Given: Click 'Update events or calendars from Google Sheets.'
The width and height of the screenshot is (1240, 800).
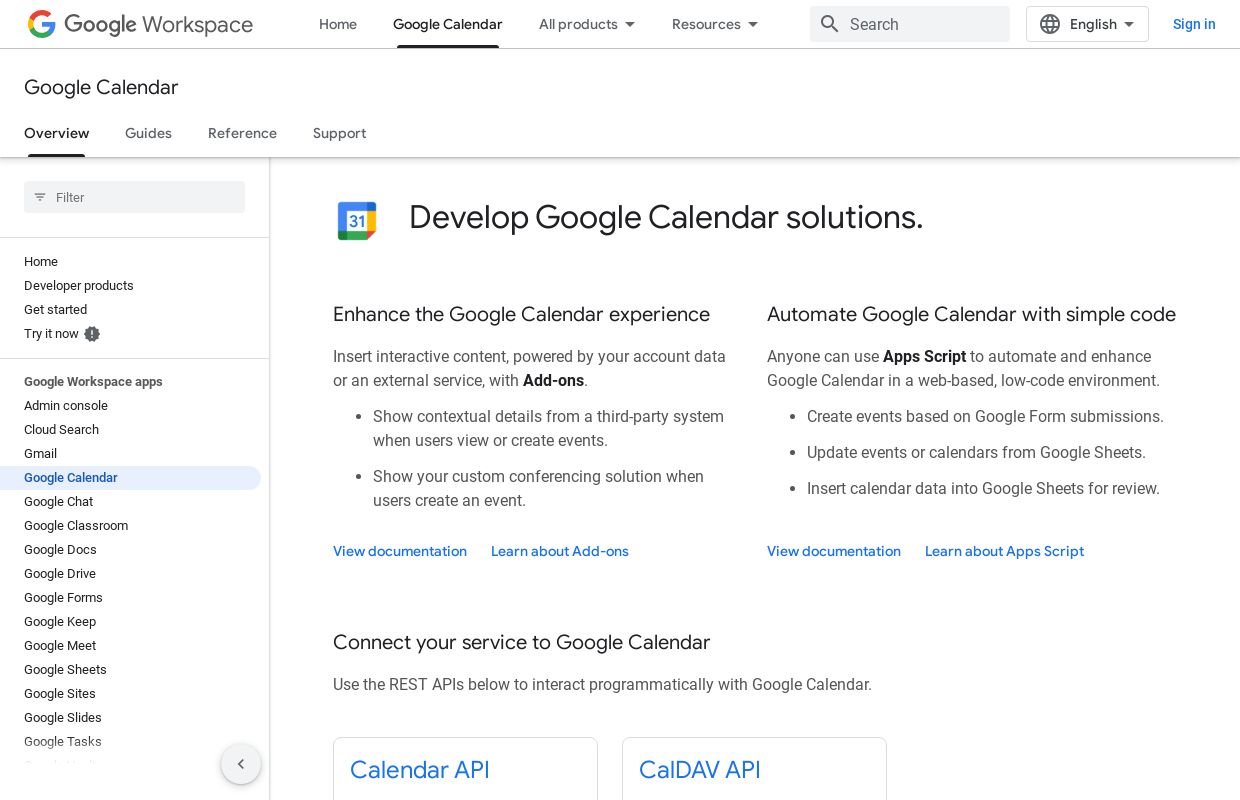Looking at the screenshot, I should click(976, 452).
